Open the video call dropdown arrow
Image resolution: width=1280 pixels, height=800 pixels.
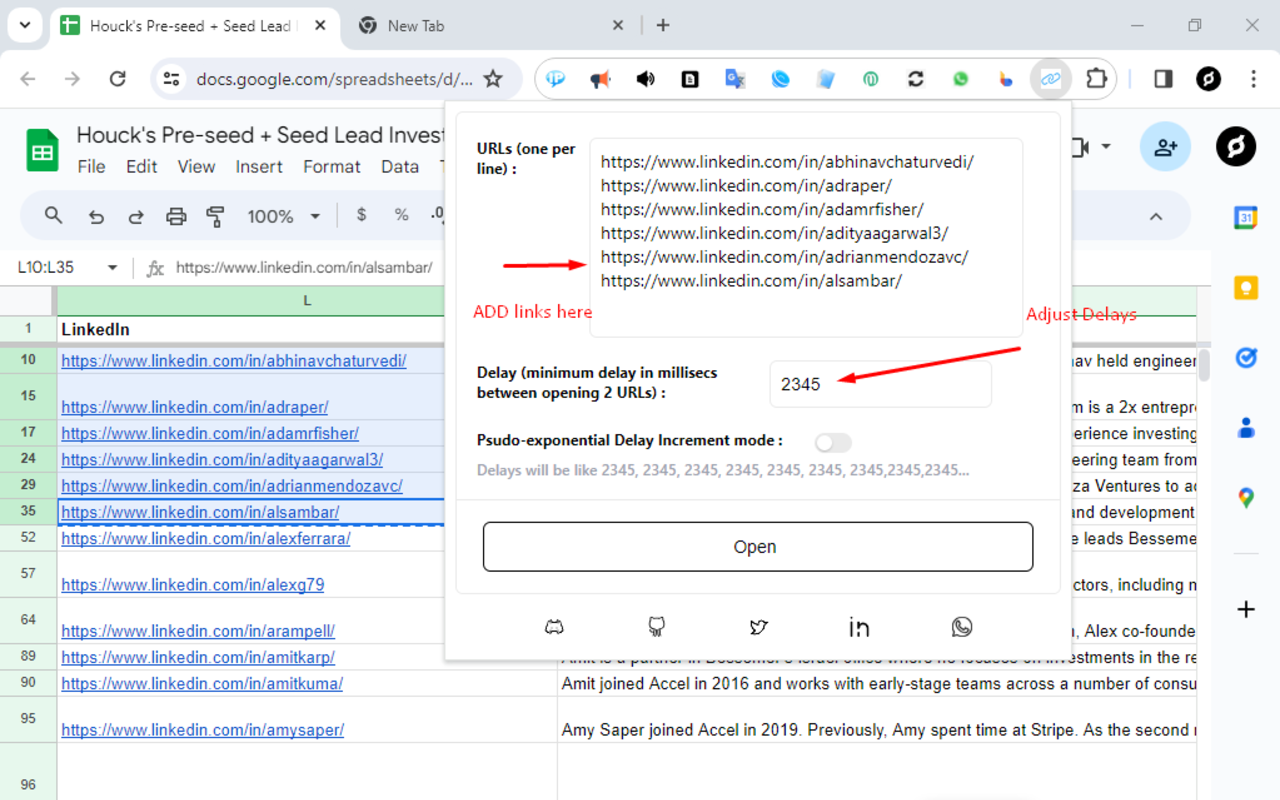1106,147
